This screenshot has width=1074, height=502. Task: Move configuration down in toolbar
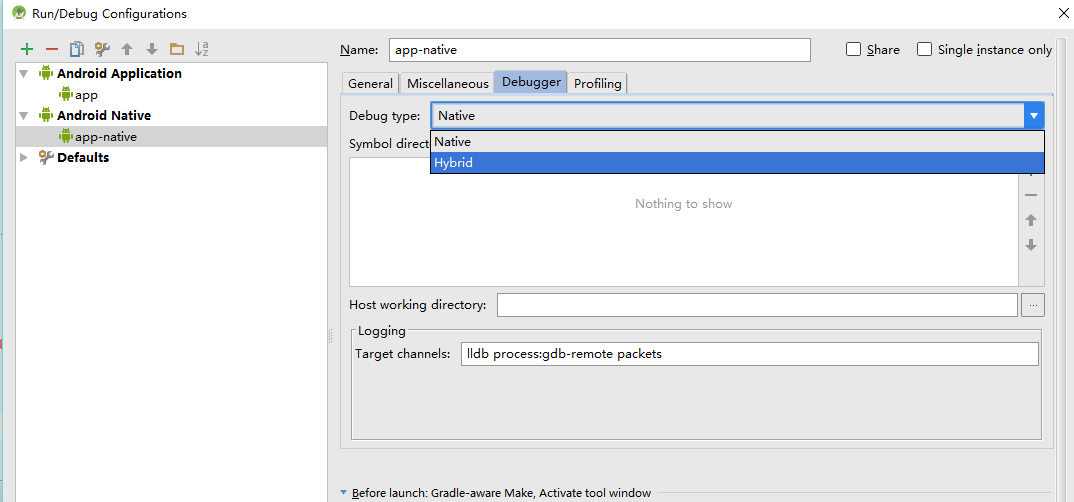coord(152,49)
